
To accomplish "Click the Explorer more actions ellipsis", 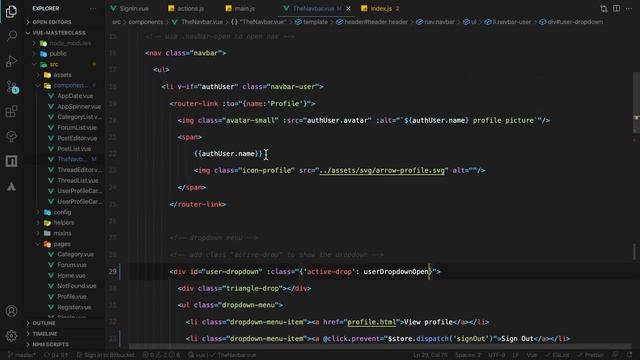I will (93, 9).
